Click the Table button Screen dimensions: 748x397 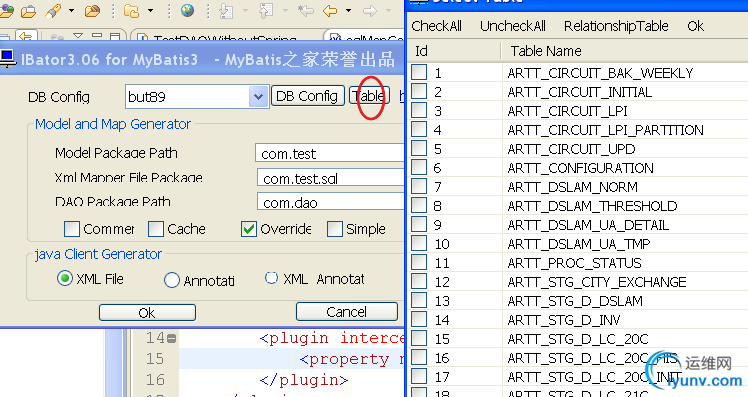369,96
